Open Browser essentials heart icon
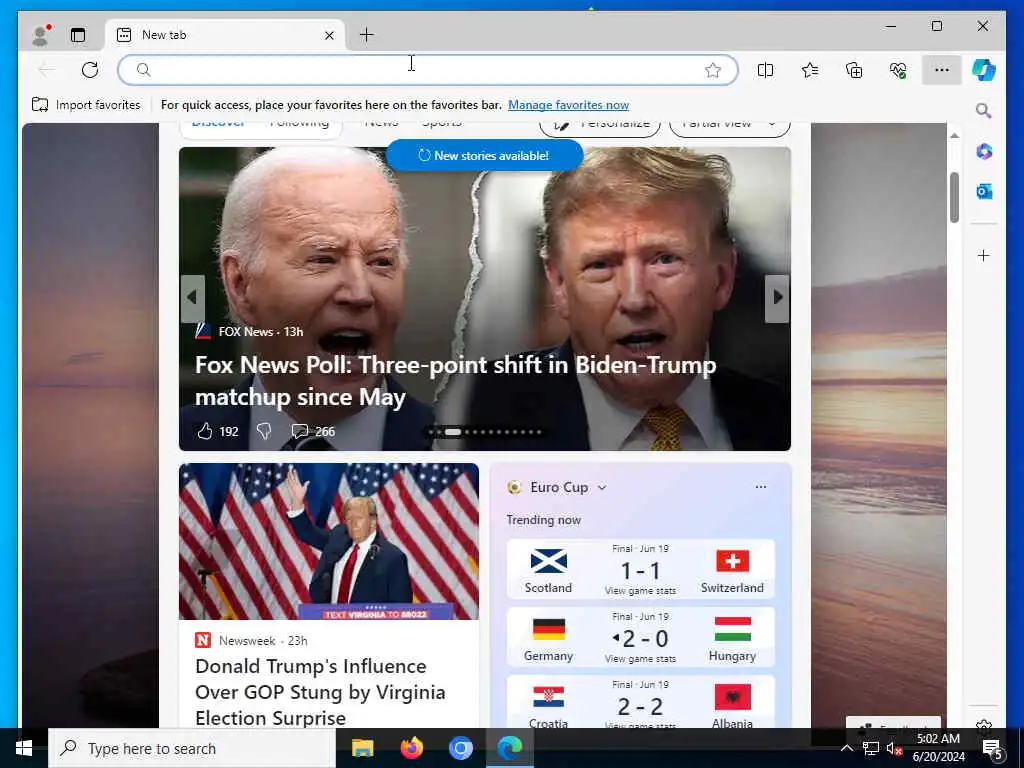1024x768 pixels. click(x=898, y=70)
